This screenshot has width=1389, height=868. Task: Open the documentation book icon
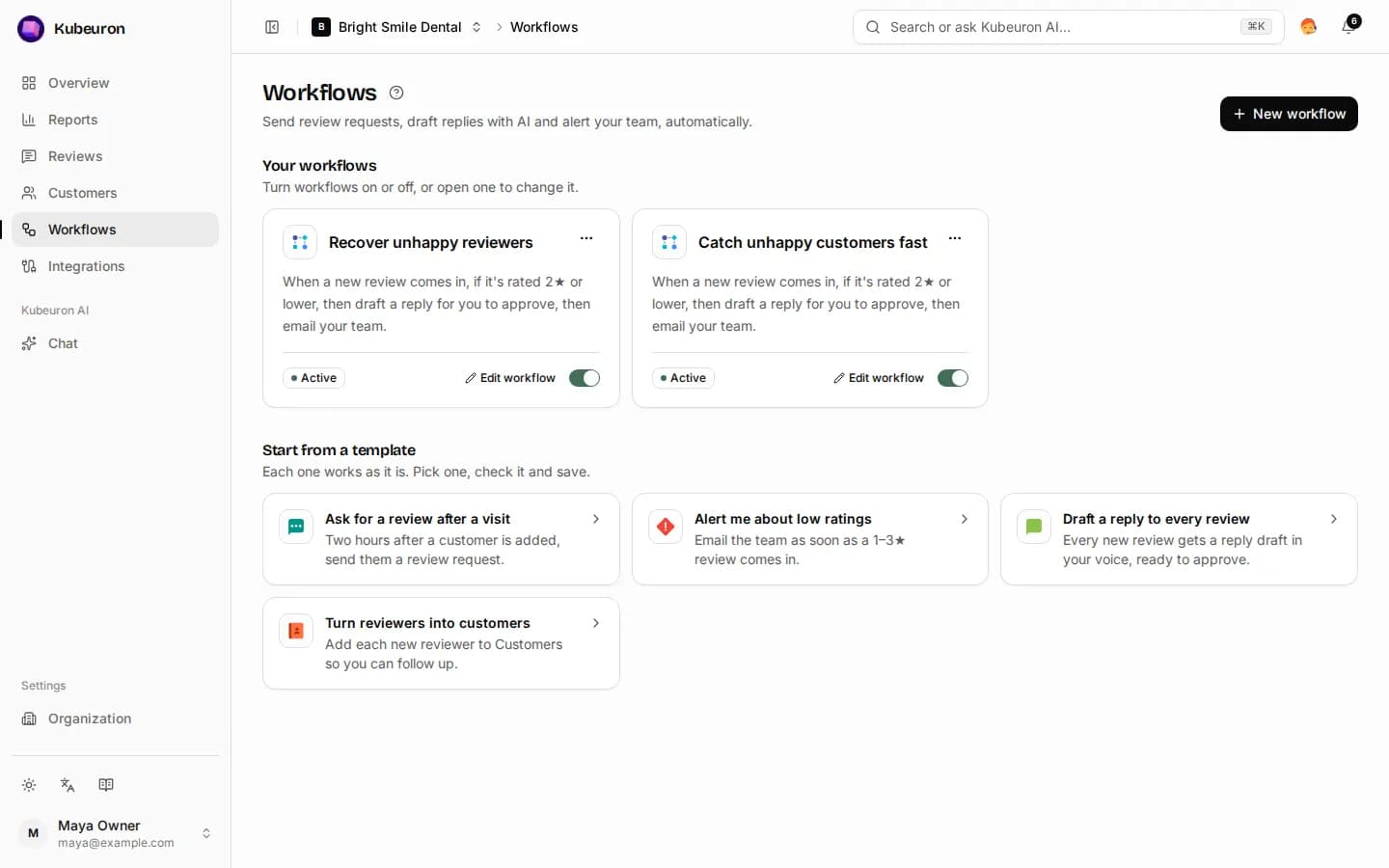click(x=106, y=785)
